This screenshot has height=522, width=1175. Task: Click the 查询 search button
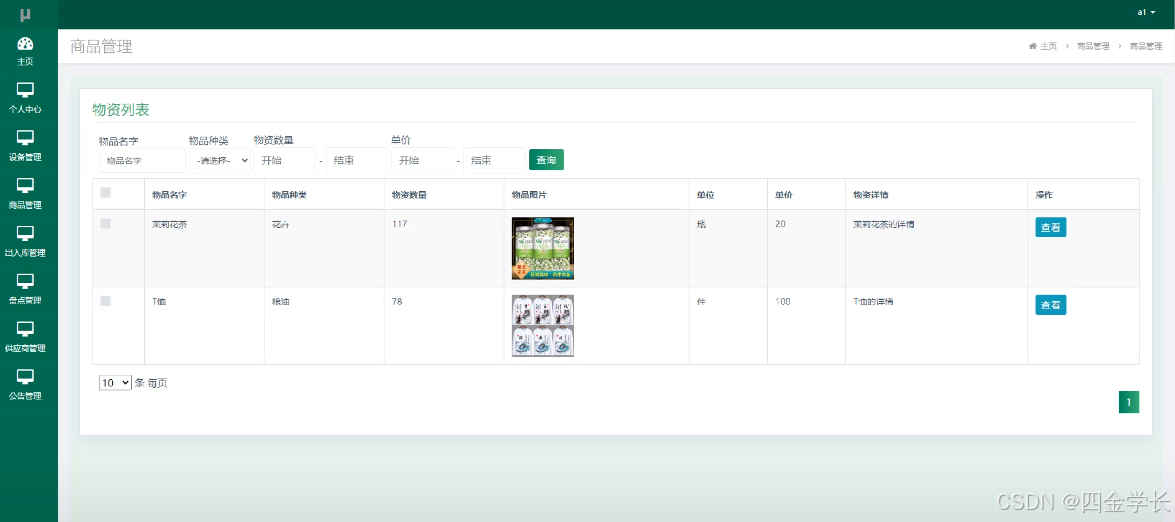click(x=546, y=160)
